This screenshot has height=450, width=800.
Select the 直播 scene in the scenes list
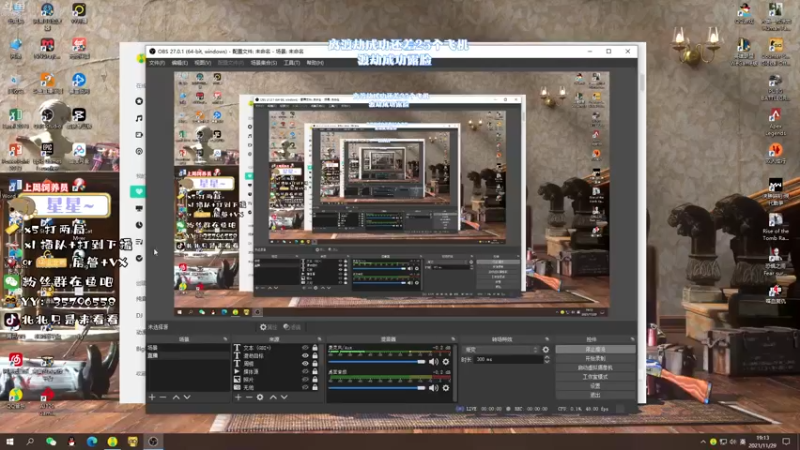click(x=188, y=355)
